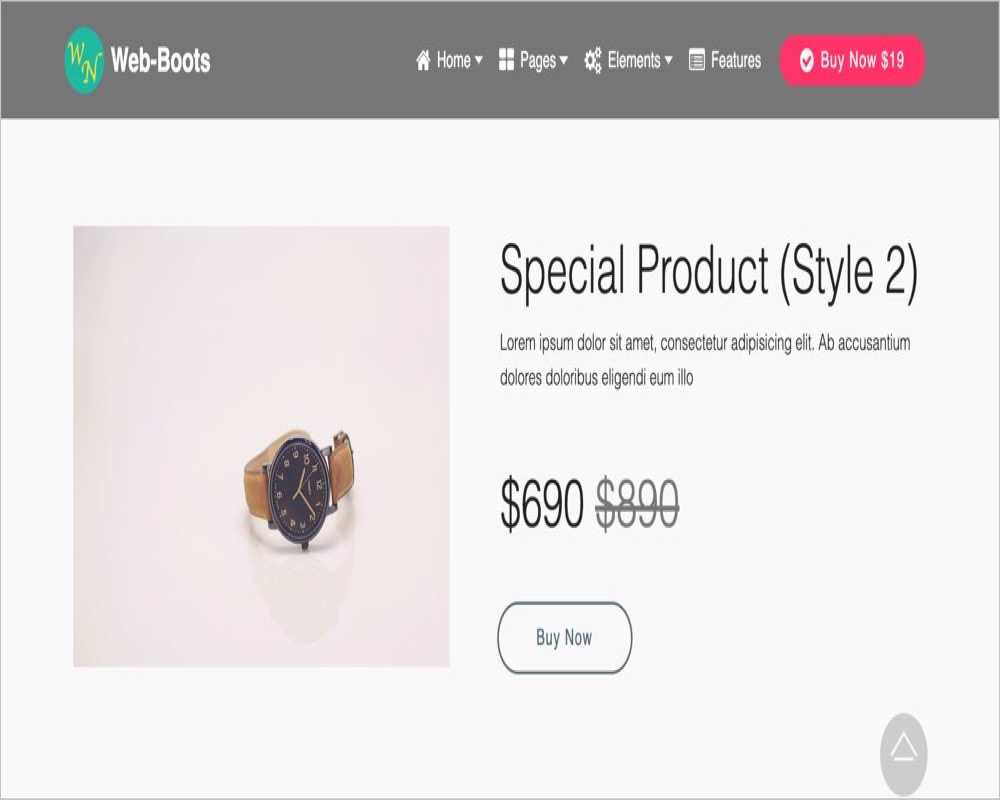
Task: Click the Web-Boots brand name link
Action: coord(160,61)
